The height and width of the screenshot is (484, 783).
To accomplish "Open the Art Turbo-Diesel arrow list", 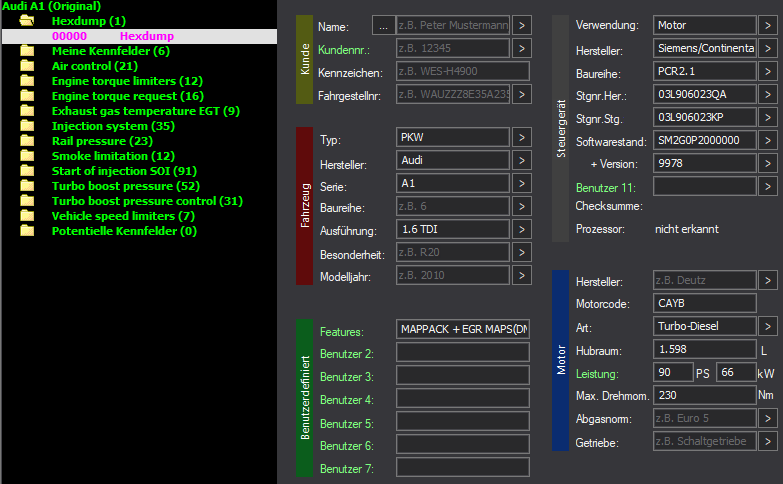I will click(768, 326).
